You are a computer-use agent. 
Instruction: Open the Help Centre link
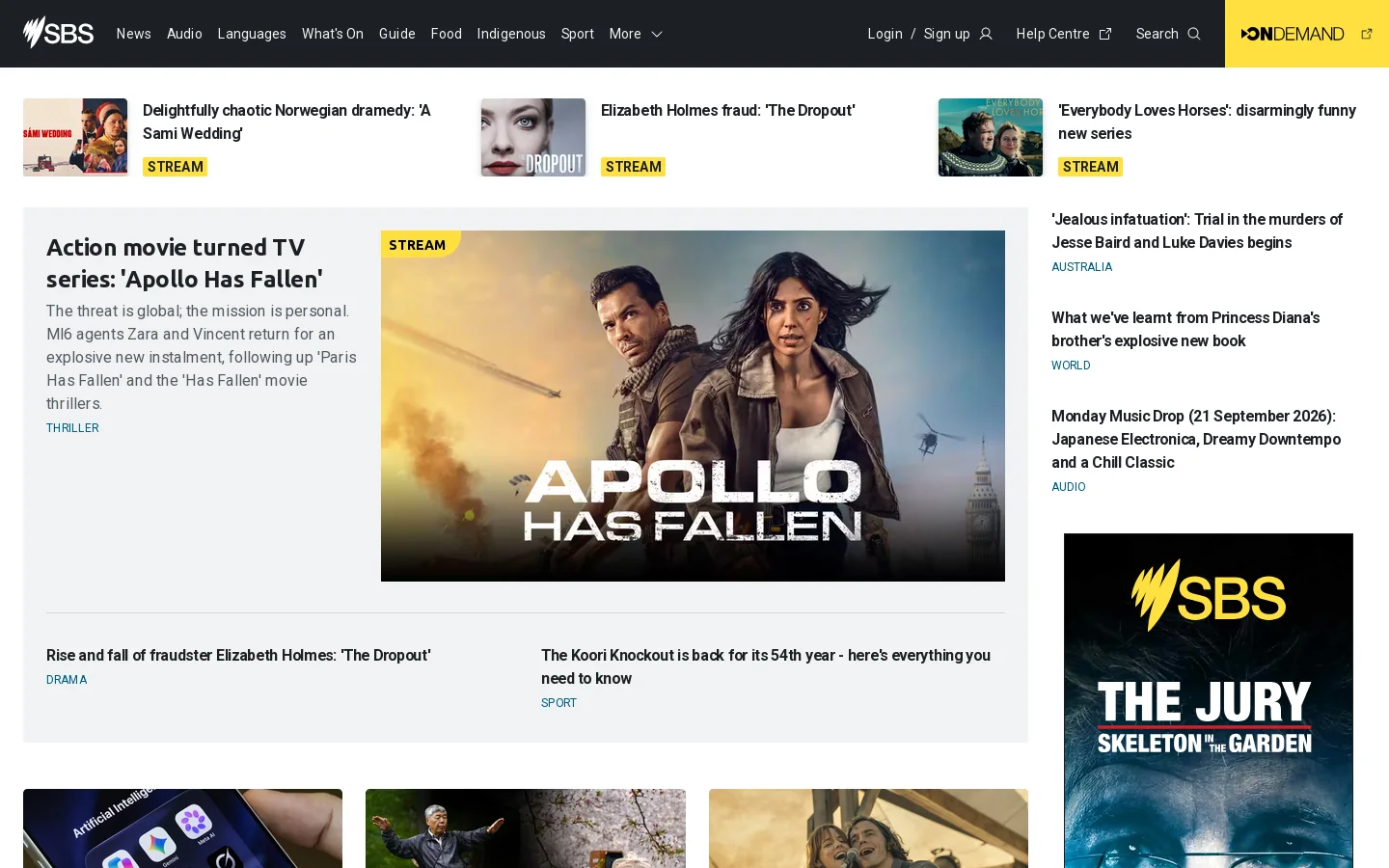[x=1052, y=34]
